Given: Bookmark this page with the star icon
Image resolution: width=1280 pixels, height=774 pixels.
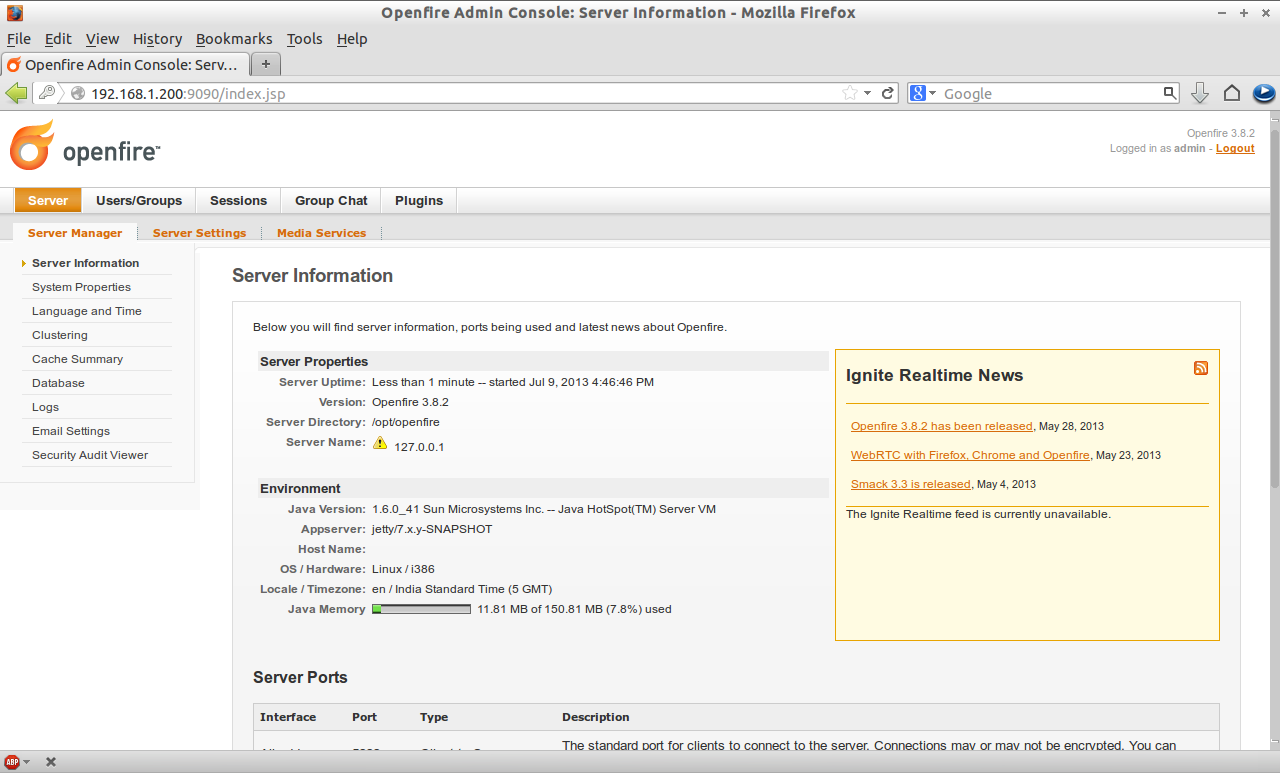Looking at the screenshot, I should (850, 93).
